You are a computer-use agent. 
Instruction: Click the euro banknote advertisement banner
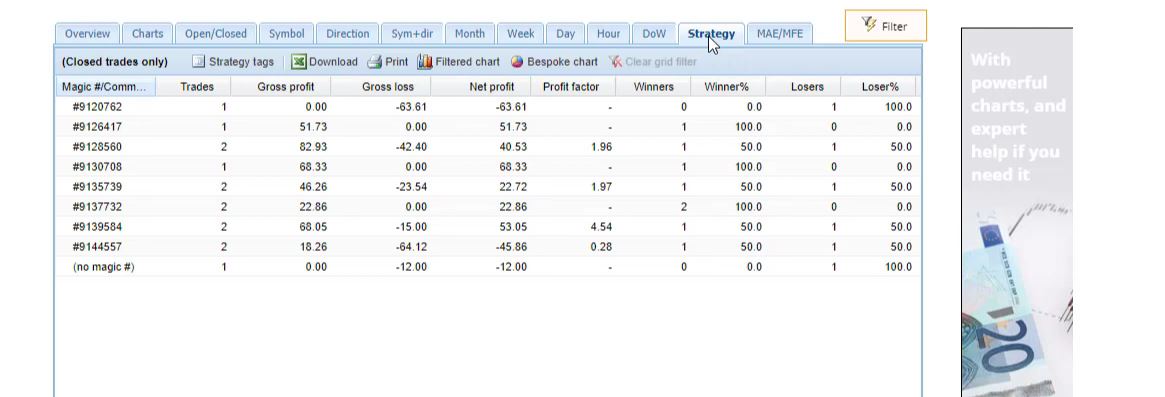pos(1017,212)
